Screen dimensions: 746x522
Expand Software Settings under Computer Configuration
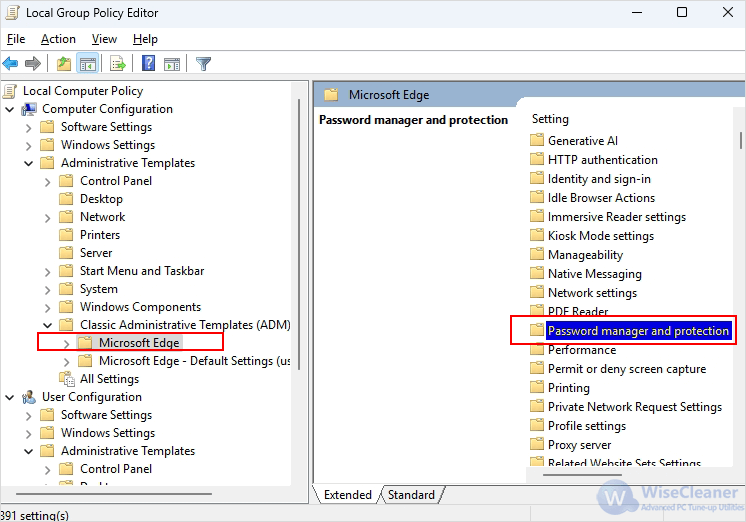pyautogui.click(x=29, y=128)
